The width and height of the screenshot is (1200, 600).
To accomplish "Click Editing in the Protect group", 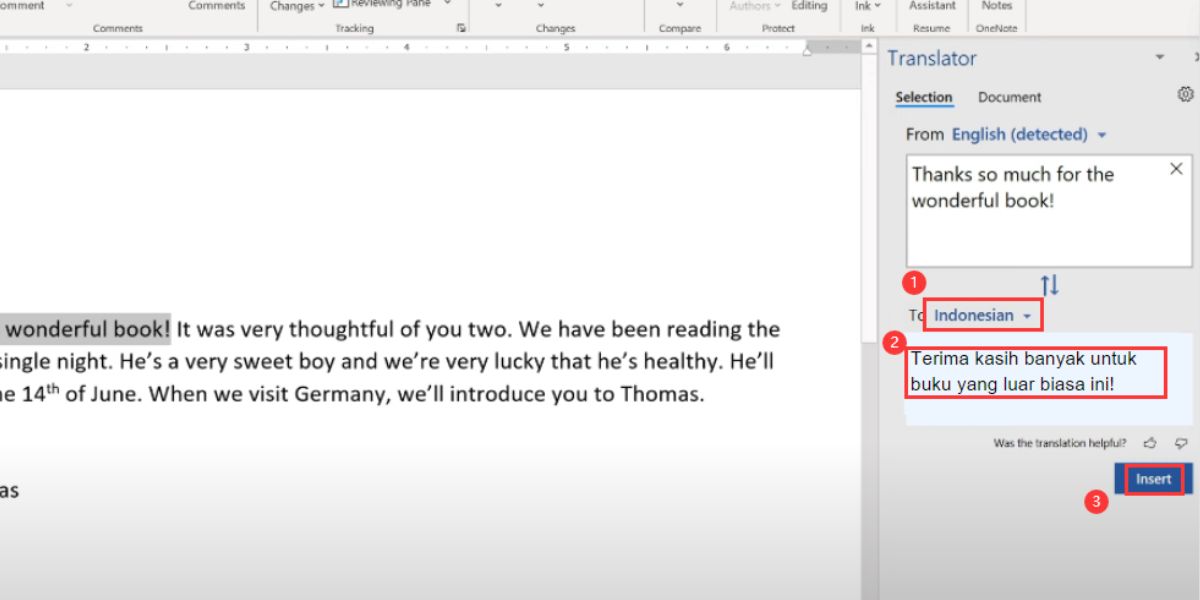I will [809, 6].
